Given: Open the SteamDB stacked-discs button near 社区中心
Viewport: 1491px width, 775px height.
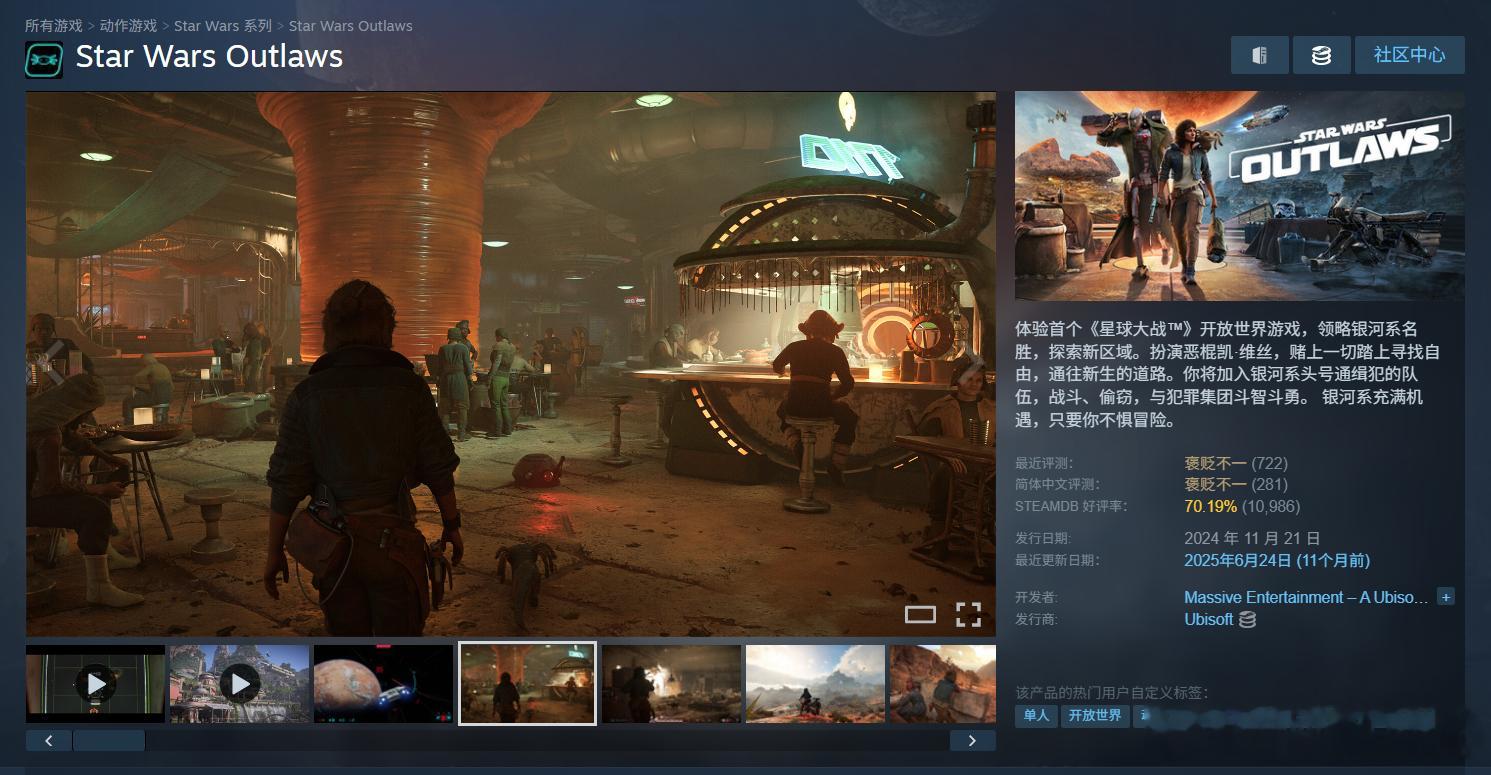Looking at the screenshot, I should pyautogui.click(x=1321, y=55).
